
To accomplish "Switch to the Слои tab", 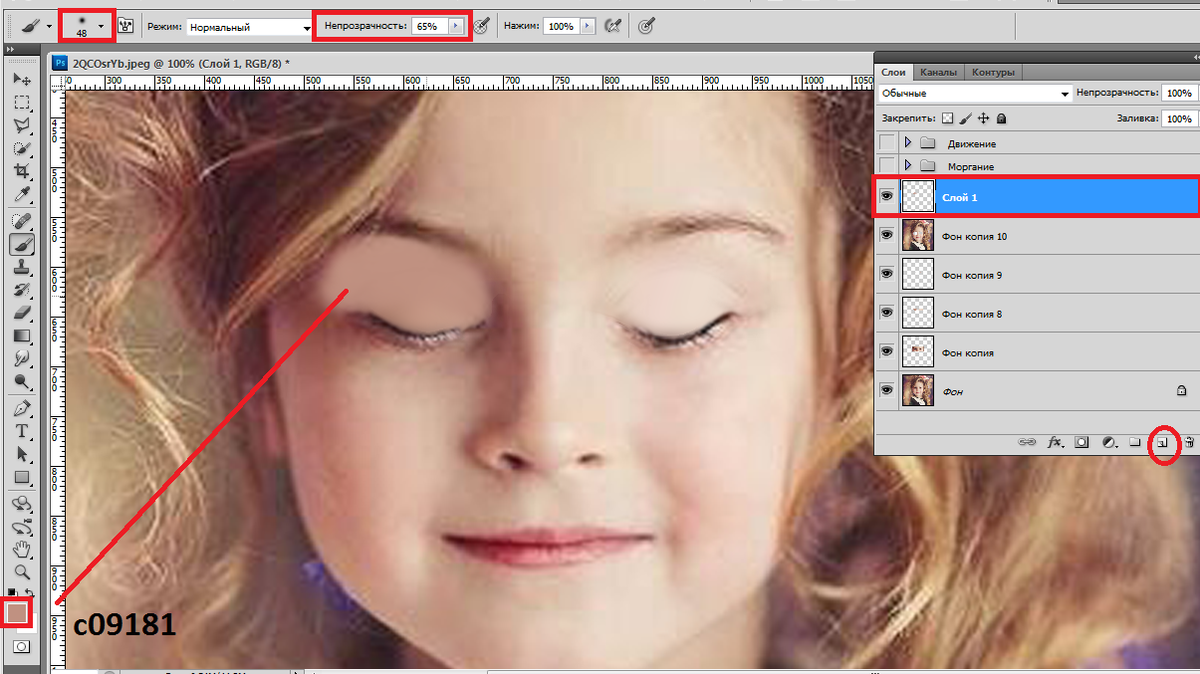I will (893, 72).
